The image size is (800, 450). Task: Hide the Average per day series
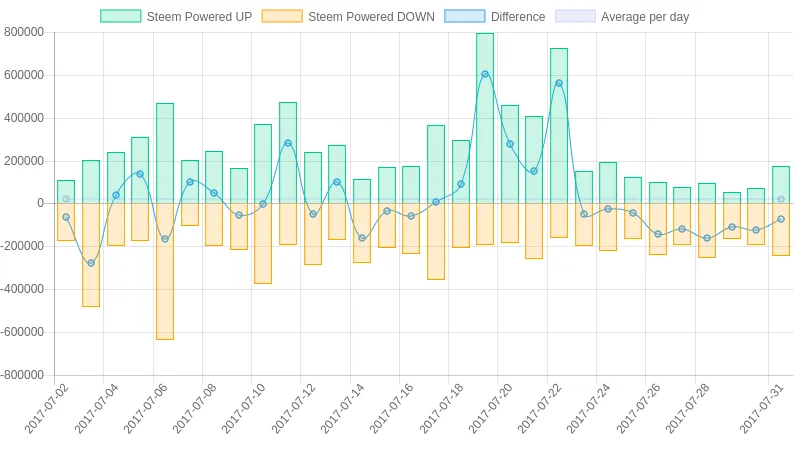[x=645, y=17]
